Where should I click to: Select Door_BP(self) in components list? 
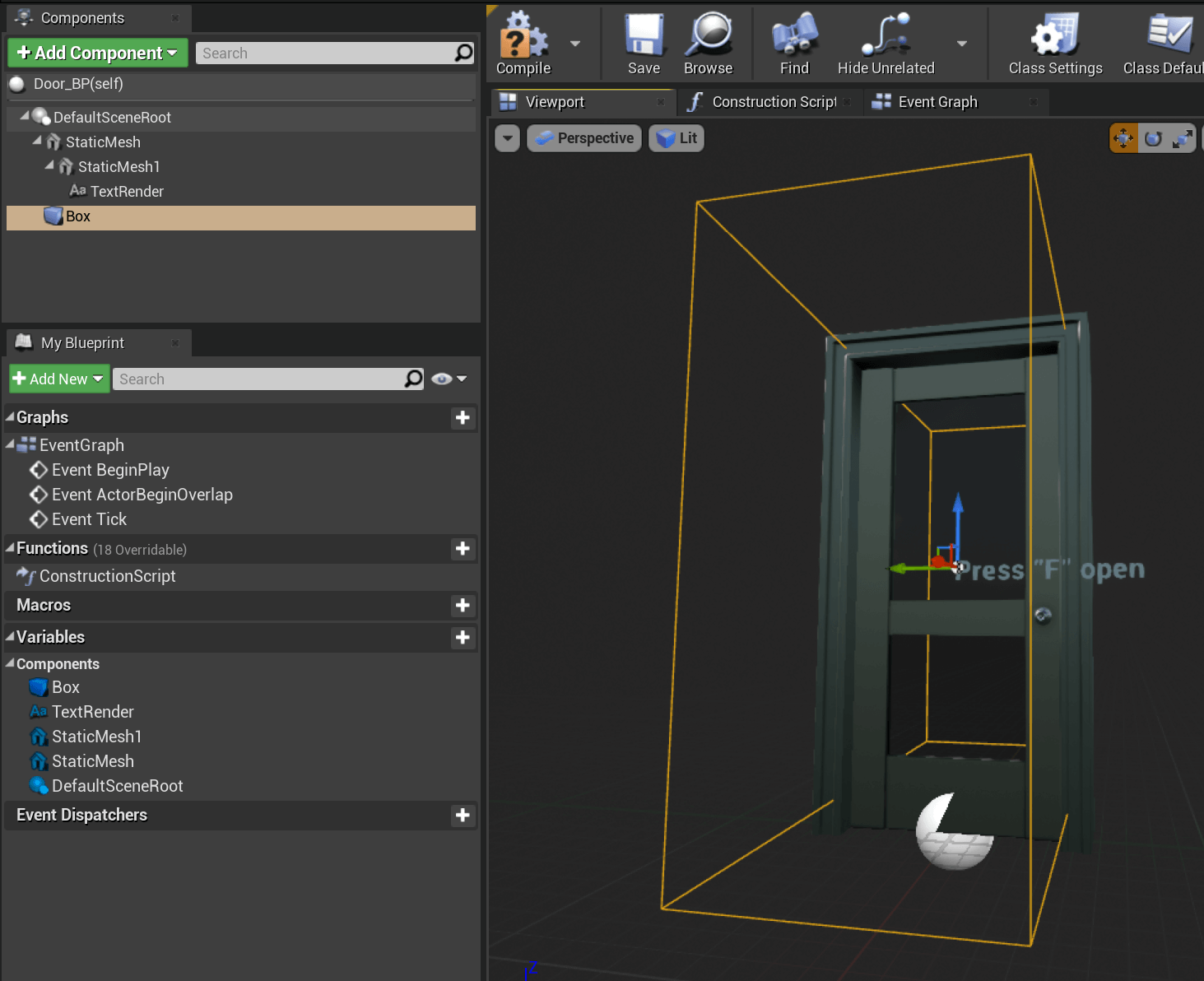241,84
